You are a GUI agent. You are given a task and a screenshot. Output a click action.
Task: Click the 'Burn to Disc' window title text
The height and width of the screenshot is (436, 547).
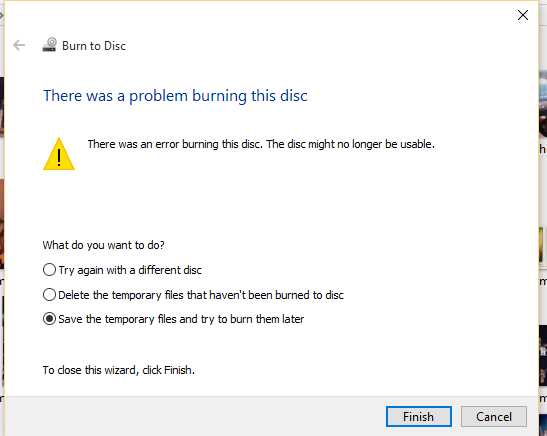[94, 46]
